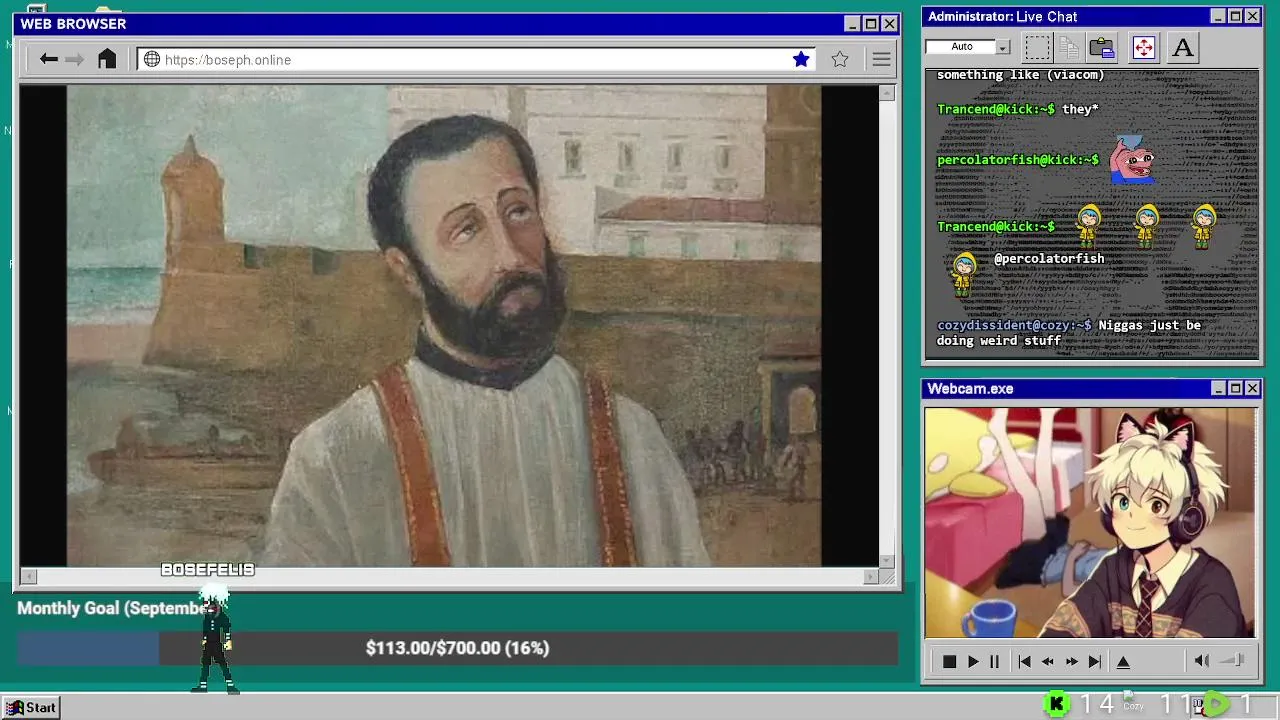Click the monthly goal progress bar
The width and height of the screenshot is (1280, 720).
coord(457,648)
